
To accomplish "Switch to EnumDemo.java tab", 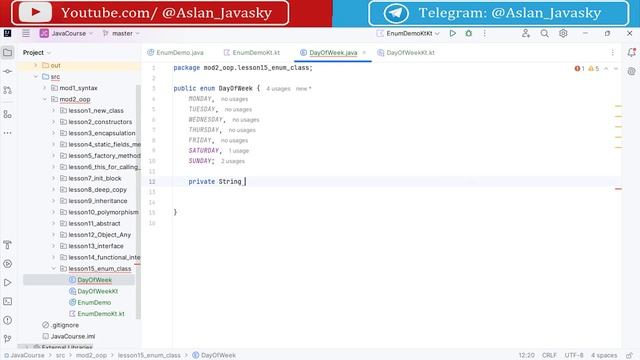I will [x=176, y=53].
